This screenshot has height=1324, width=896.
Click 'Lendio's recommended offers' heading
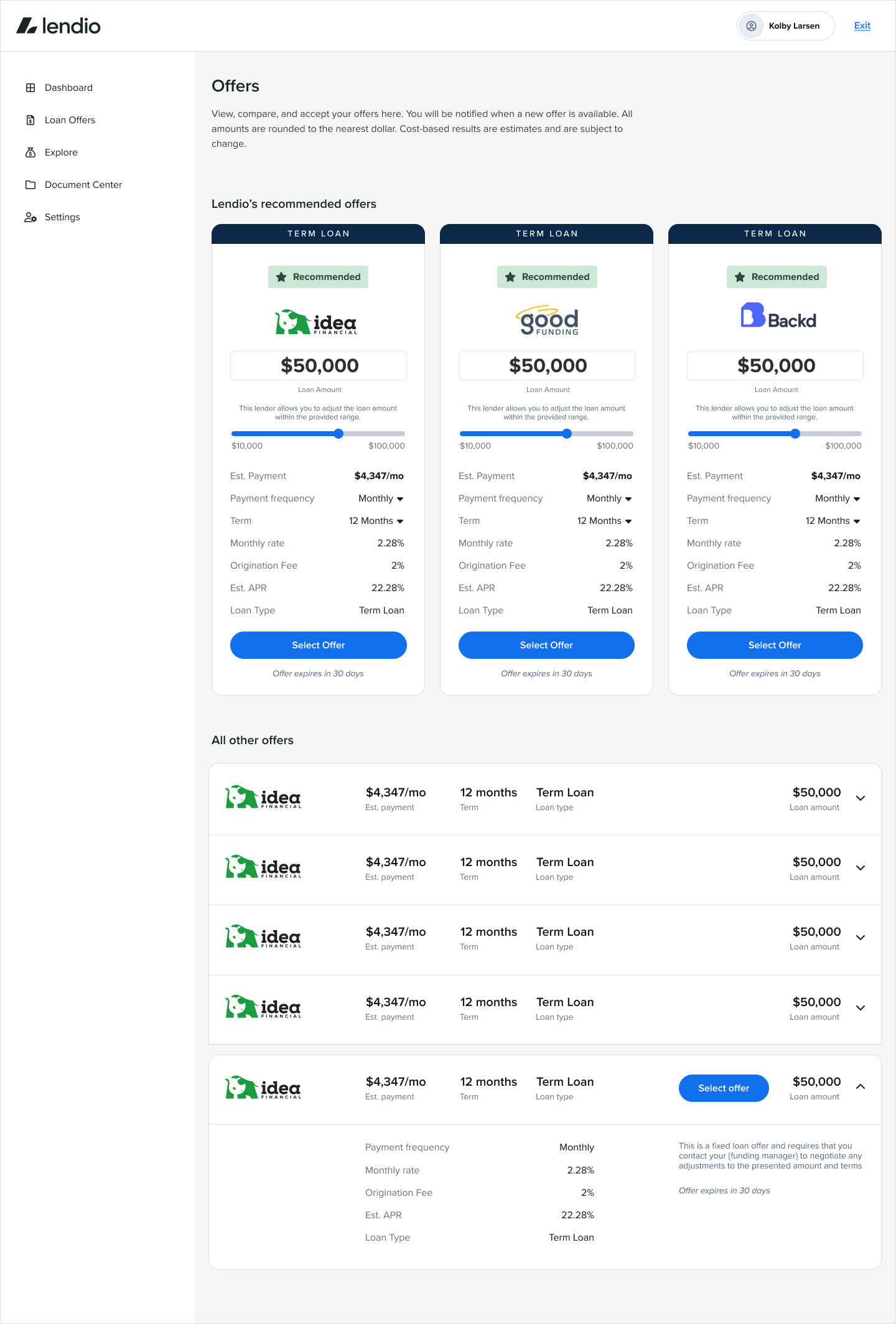click(x=294, y=204)
